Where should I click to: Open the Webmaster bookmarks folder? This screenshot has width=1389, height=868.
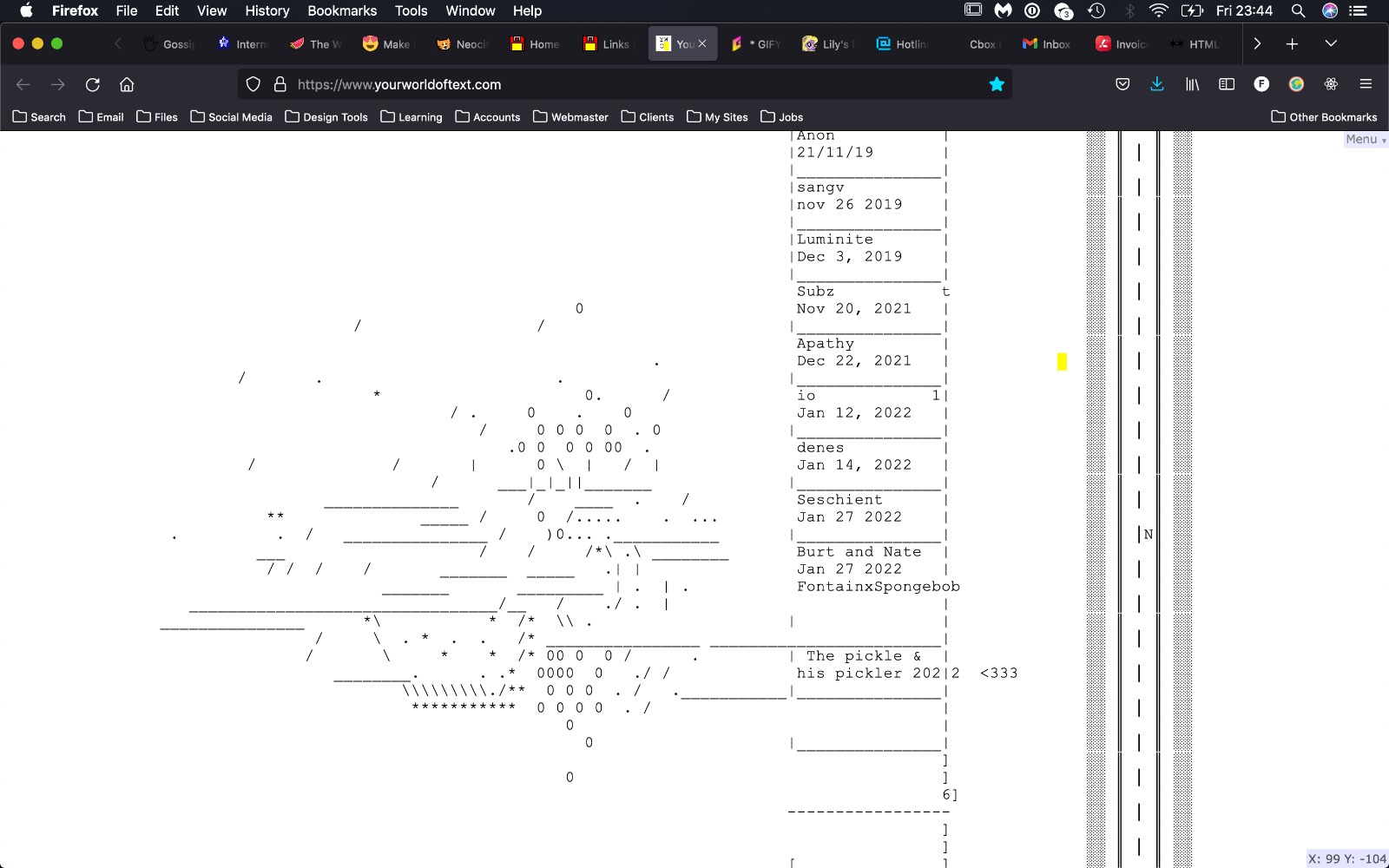point(570,117)
